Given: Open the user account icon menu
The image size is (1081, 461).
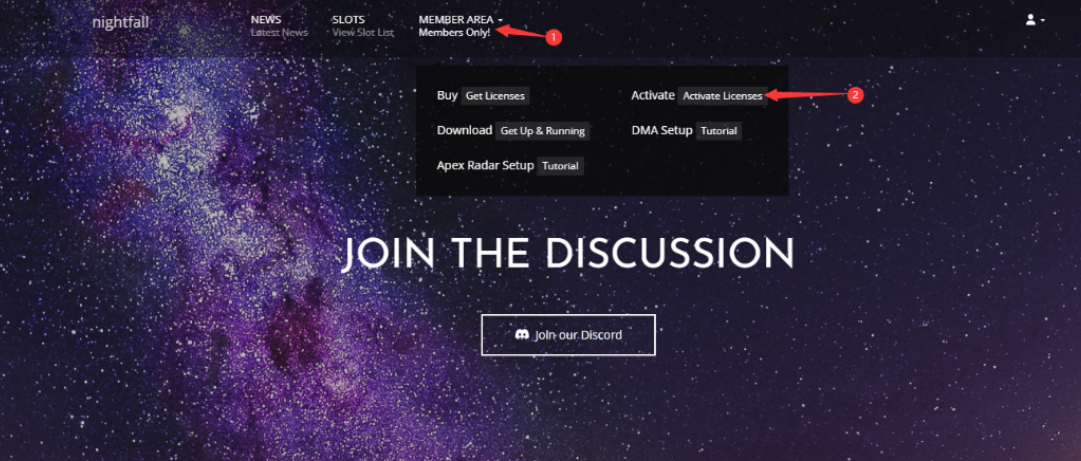Looking at the screenshot, I should tap(1031, 20).
